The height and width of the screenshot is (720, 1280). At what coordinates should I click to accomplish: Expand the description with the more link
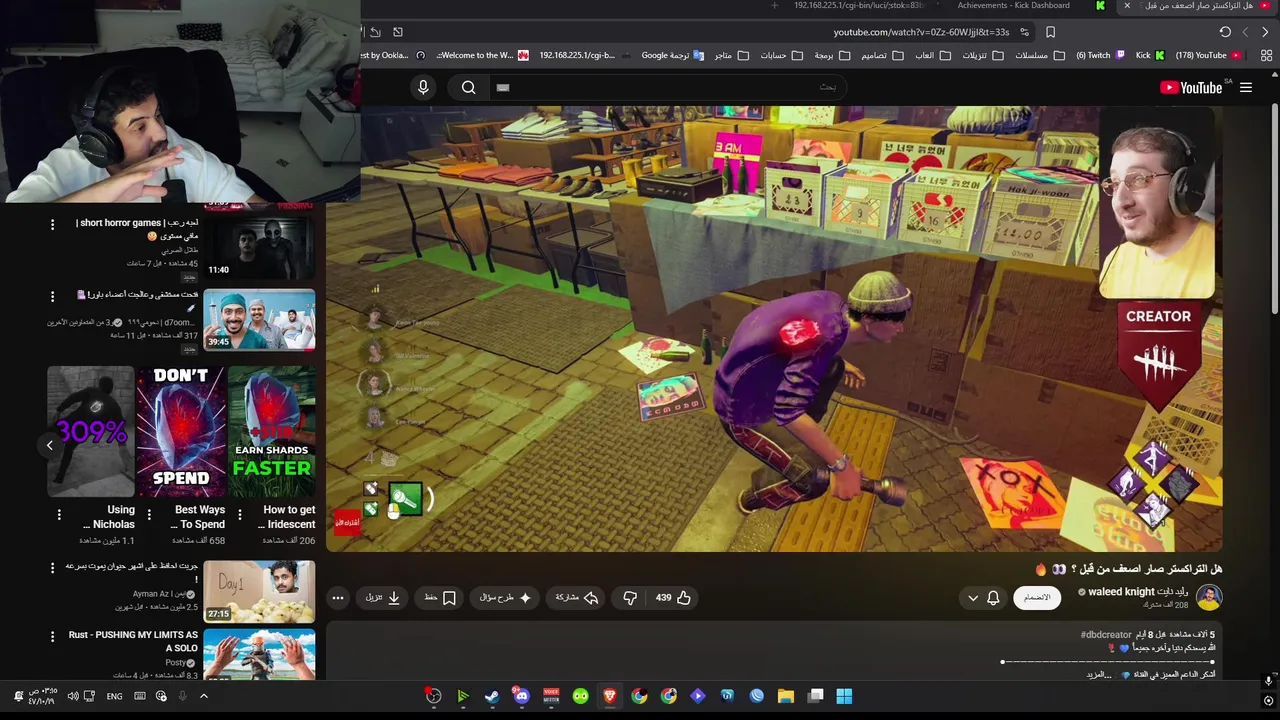1100,675
